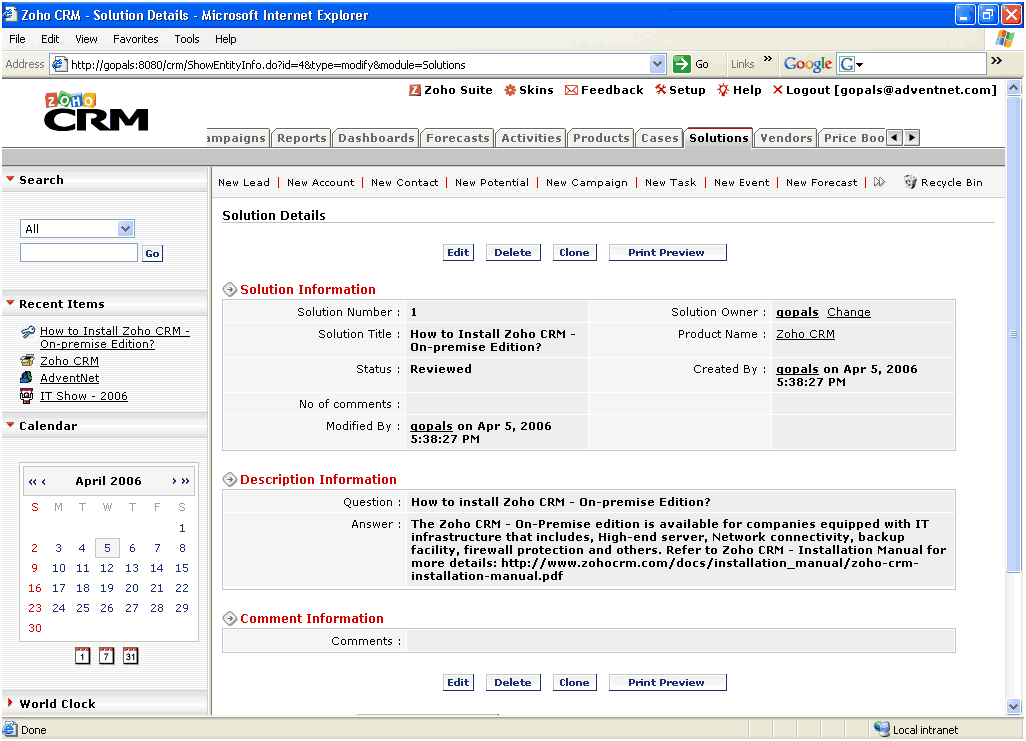Image resolution: width=1026 pixels, height=741 pixels.
Task: Expand the Google toolbar overflow chevron
Action: pos(997,61)
